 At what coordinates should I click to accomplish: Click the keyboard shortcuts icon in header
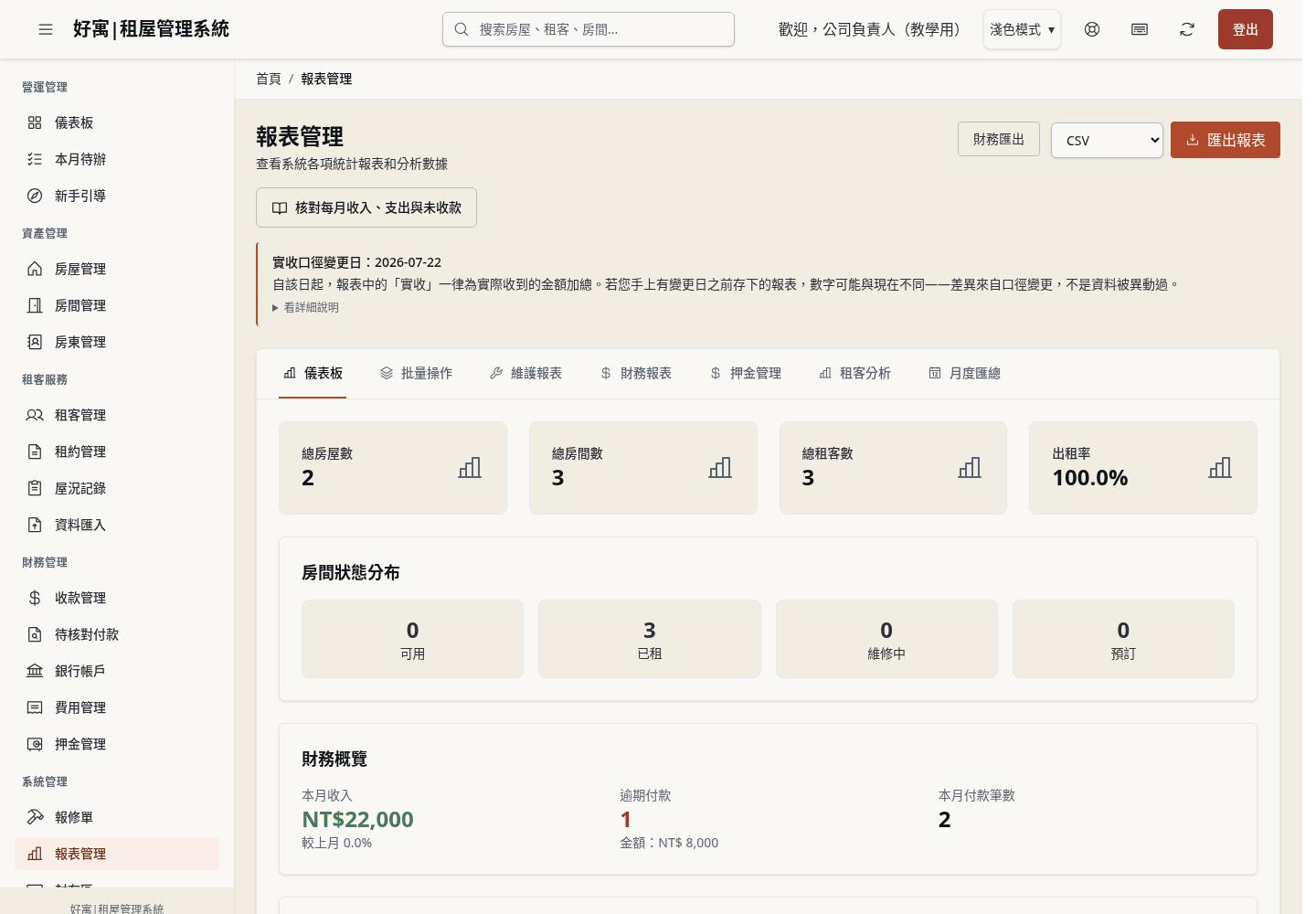click(x=1140, y=29)
